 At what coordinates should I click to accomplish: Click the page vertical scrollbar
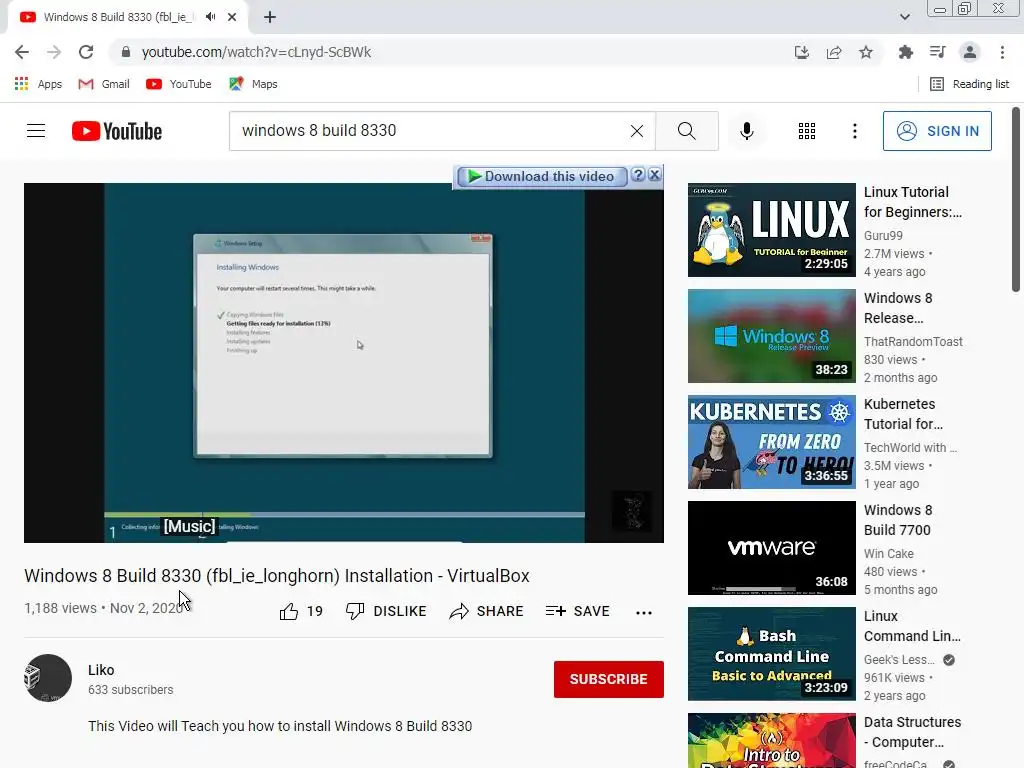[x=1016, y=199]
